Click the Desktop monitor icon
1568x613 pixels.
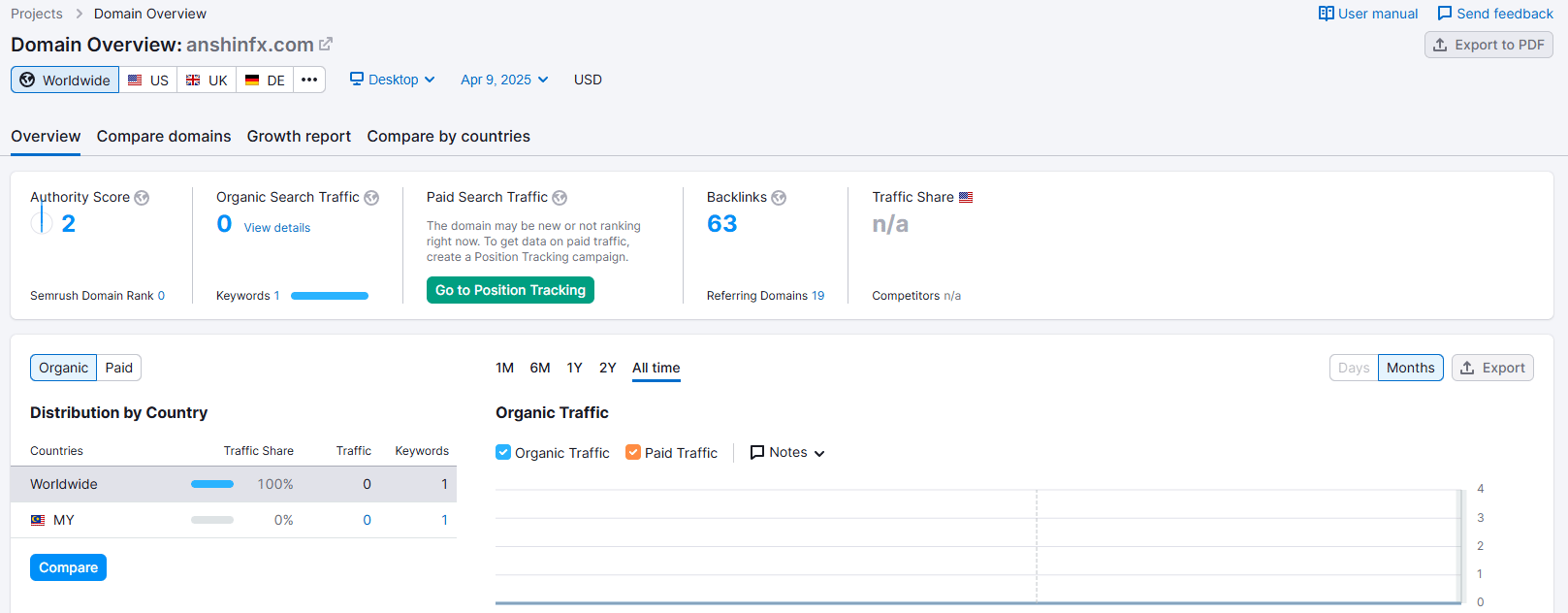point(357,79)
